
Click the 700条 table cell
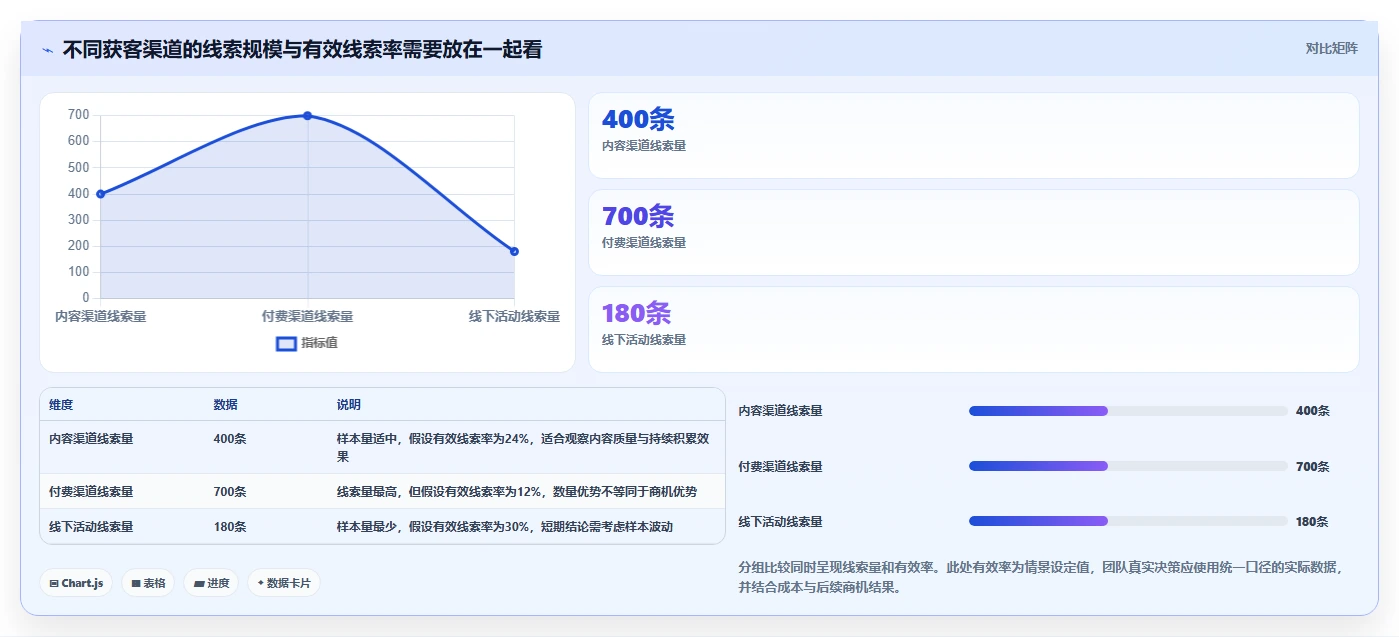coord(230,492)
